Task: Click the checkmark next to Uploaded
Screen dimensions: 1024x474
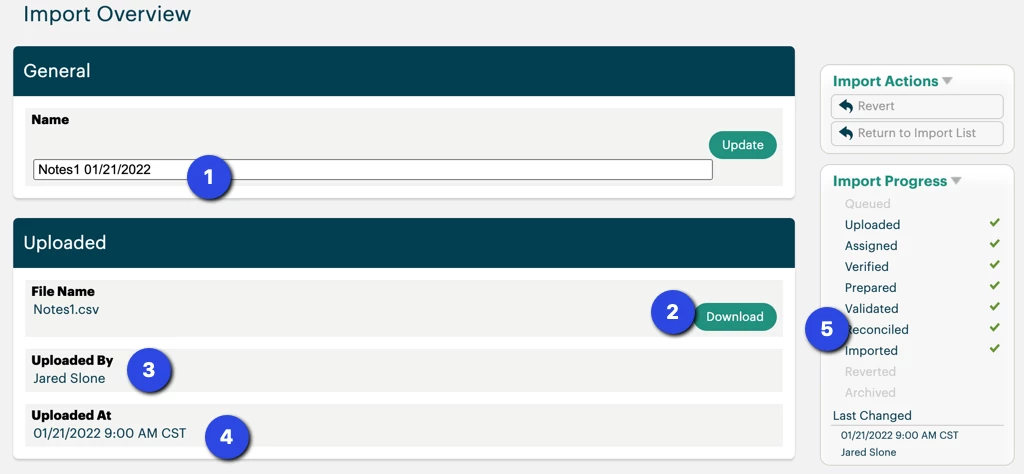Action: pyautogui.click(x=995, y=223)
